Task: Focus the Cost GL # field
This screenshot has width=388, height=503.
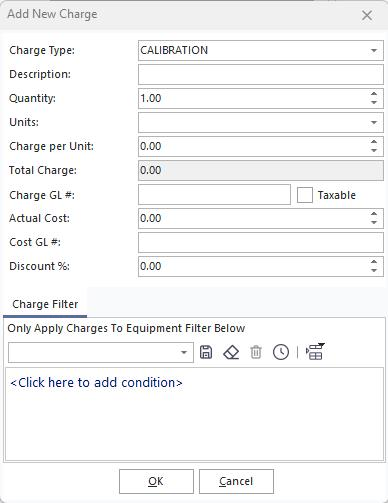Action: (261, 242)
